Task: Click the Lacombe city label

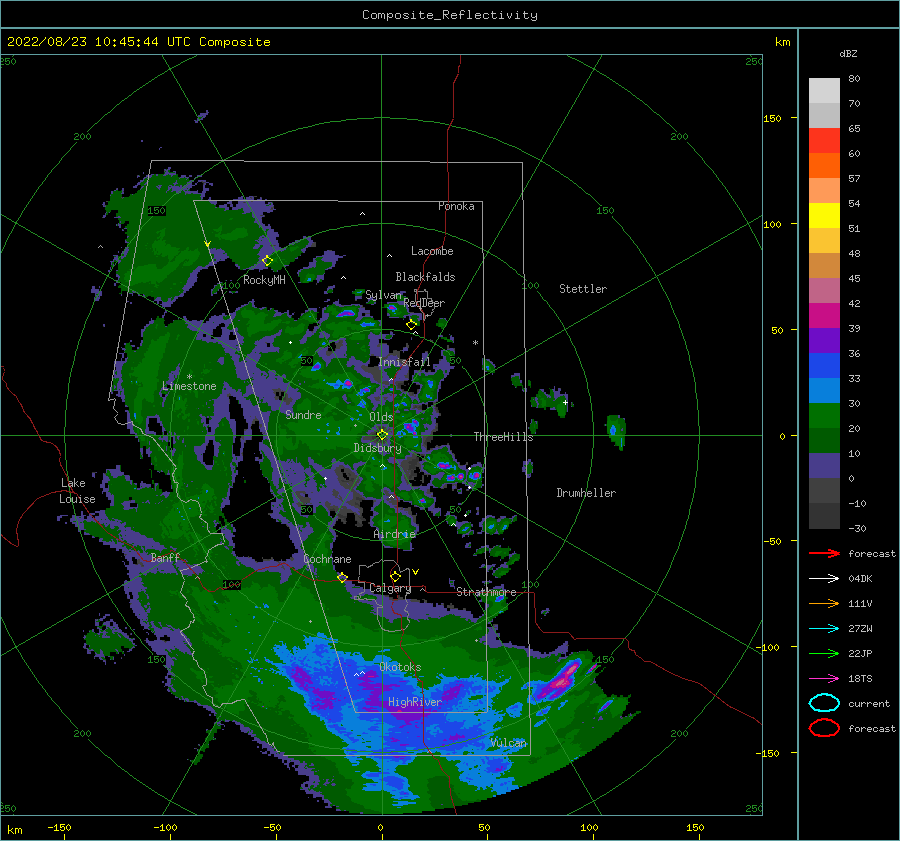Action: point(432,251)
